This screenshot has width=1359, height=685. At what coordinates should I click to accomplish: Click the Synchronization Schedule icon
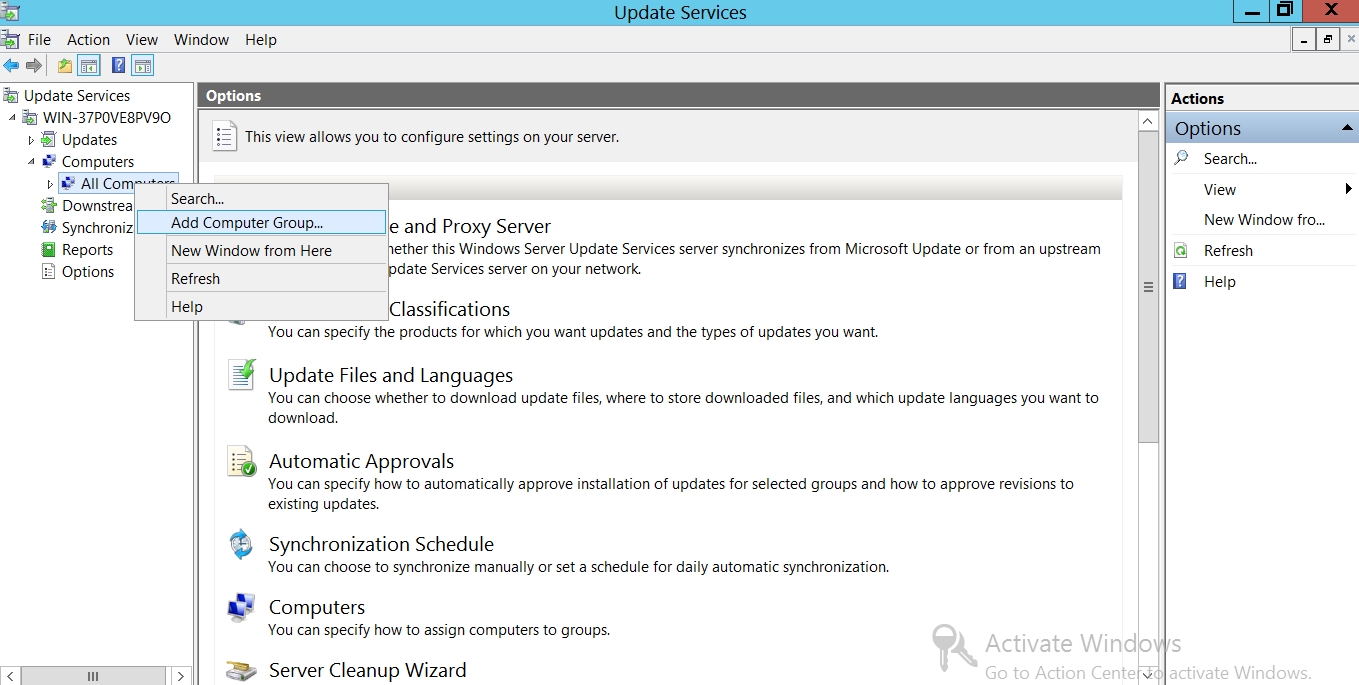click(x=242, y=545)
